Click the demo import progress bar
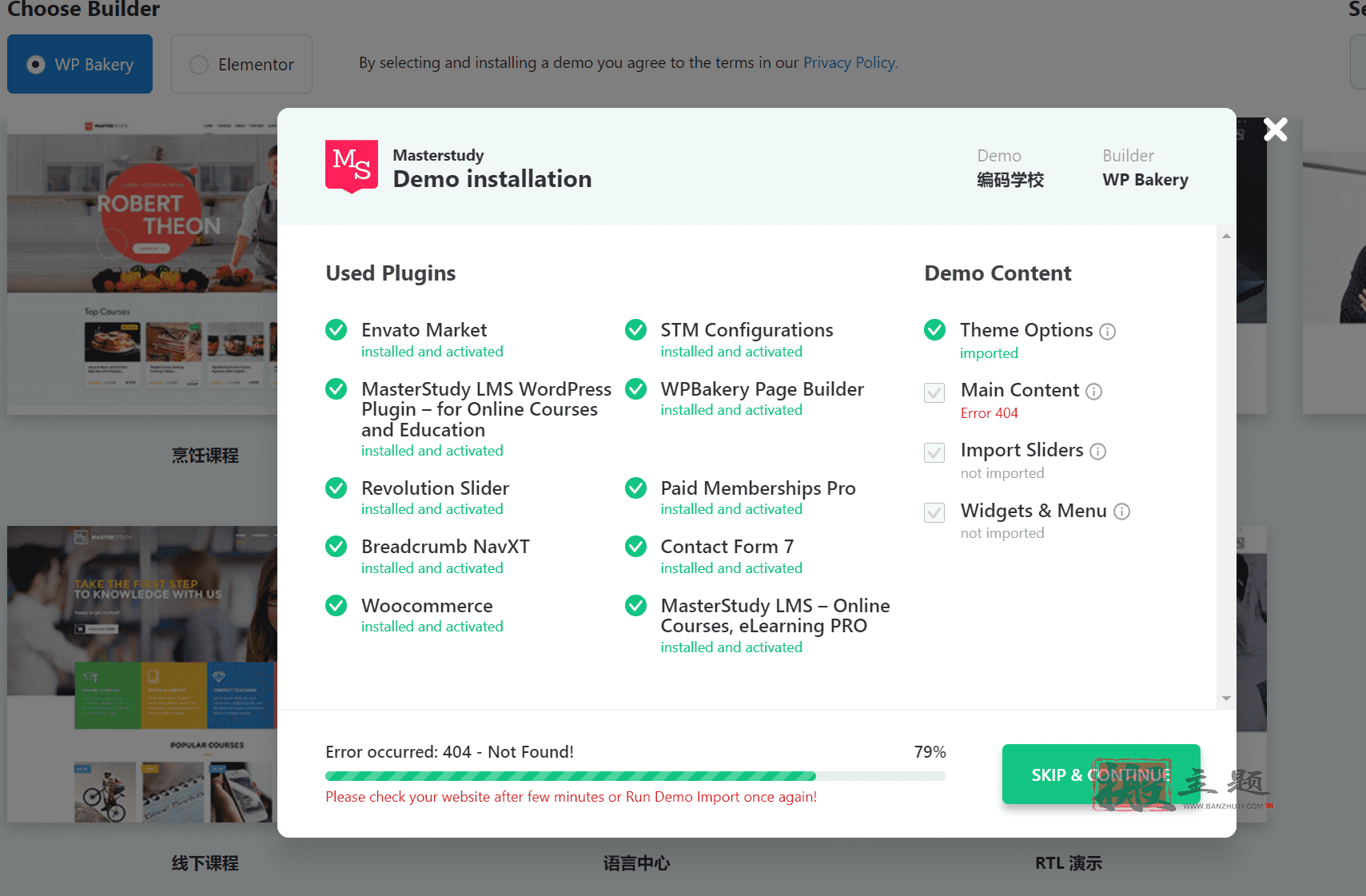This screenshot has height=896, width=1366. tap(635, 776)
